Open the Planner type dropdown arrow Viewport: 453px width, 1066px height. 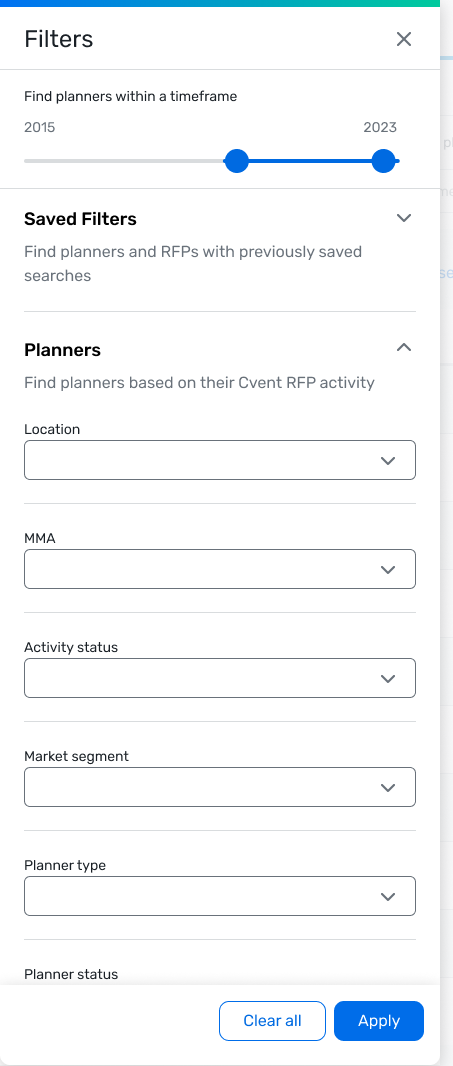pyautogui.click(x=388, y=896)
